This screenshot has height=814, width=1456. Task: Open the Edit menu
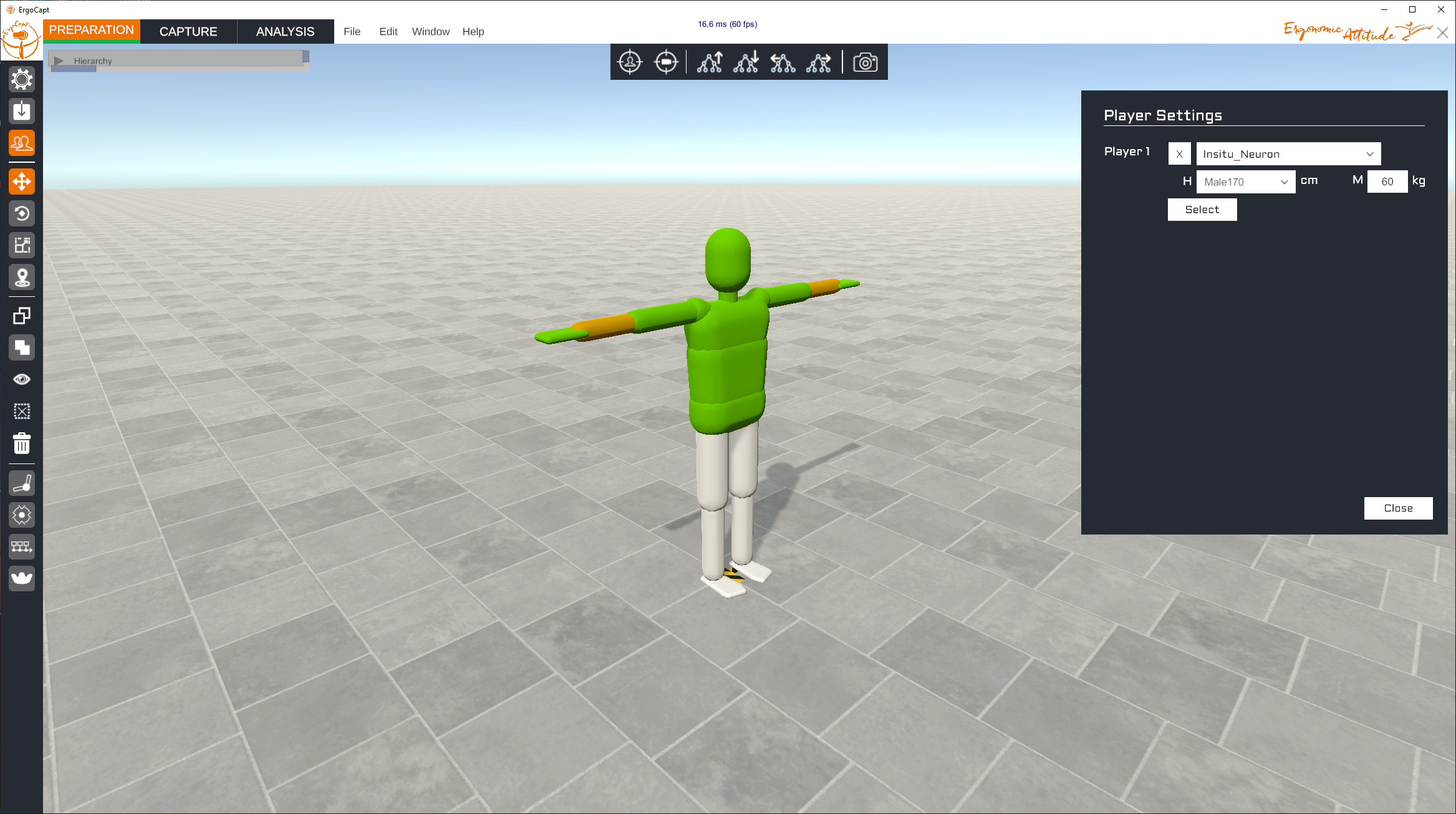[388, 31]
